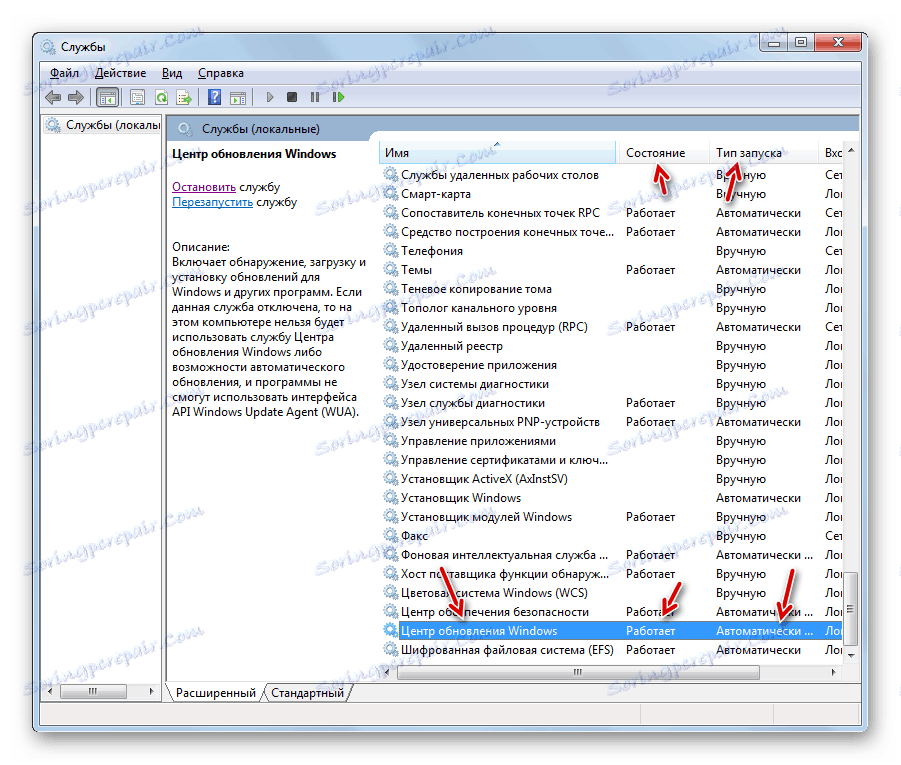Click gear icon of Тополог канального уровня

point(391,307)
